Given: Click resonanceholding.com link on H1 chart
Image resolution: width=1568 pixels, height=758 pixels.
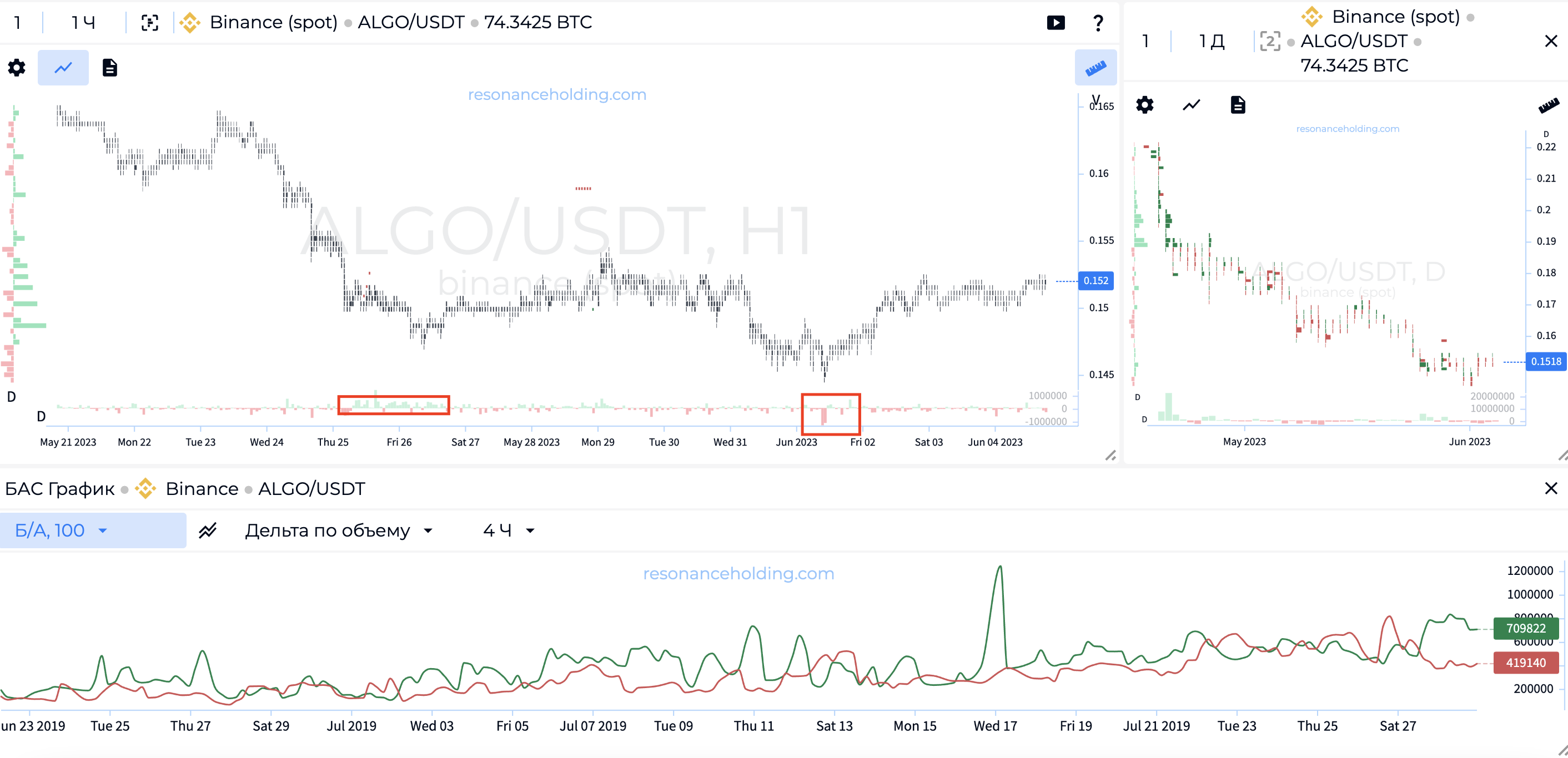Looking at the screenshot, I should tap(556, 94).
